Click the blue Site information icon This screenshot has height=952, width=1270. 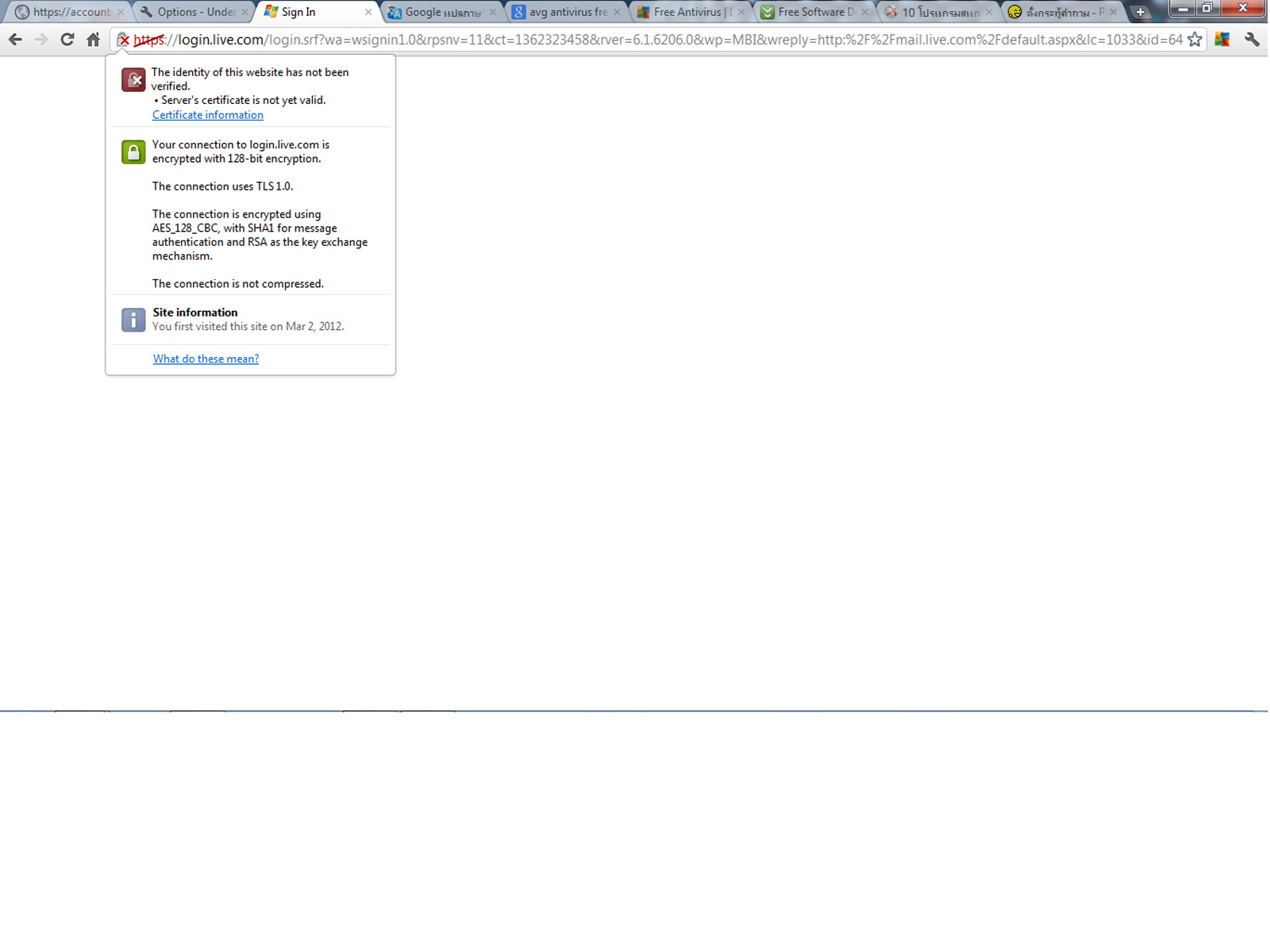coord(133,320)
